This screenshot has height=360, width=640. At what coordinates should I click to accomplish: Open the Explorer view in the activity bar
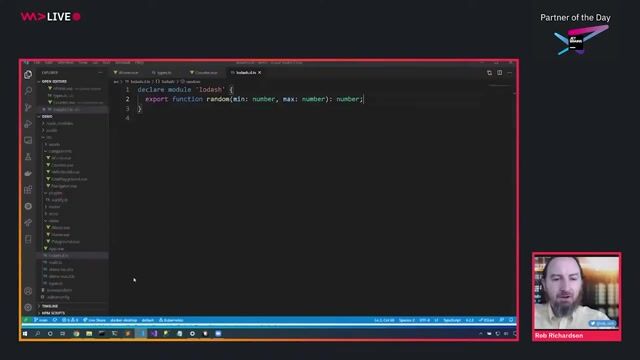(x=28, y=74)
